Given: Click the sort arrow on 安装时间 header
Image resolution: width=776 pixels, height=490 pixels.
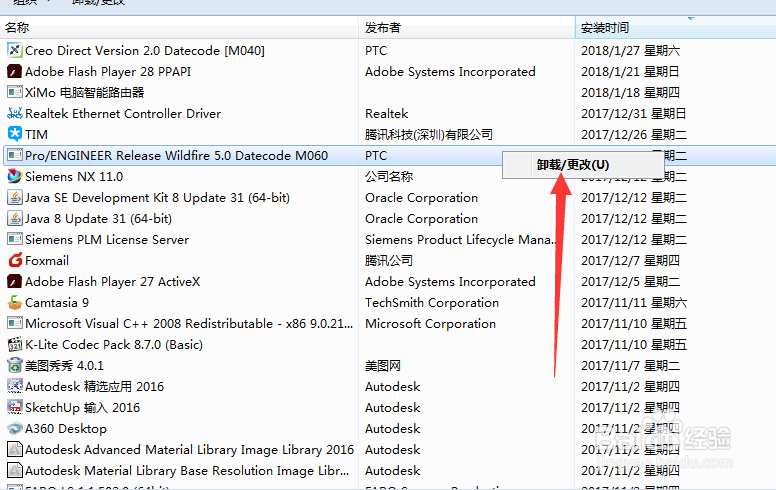Looking at the screenshot, I should (x=691, y=19).
